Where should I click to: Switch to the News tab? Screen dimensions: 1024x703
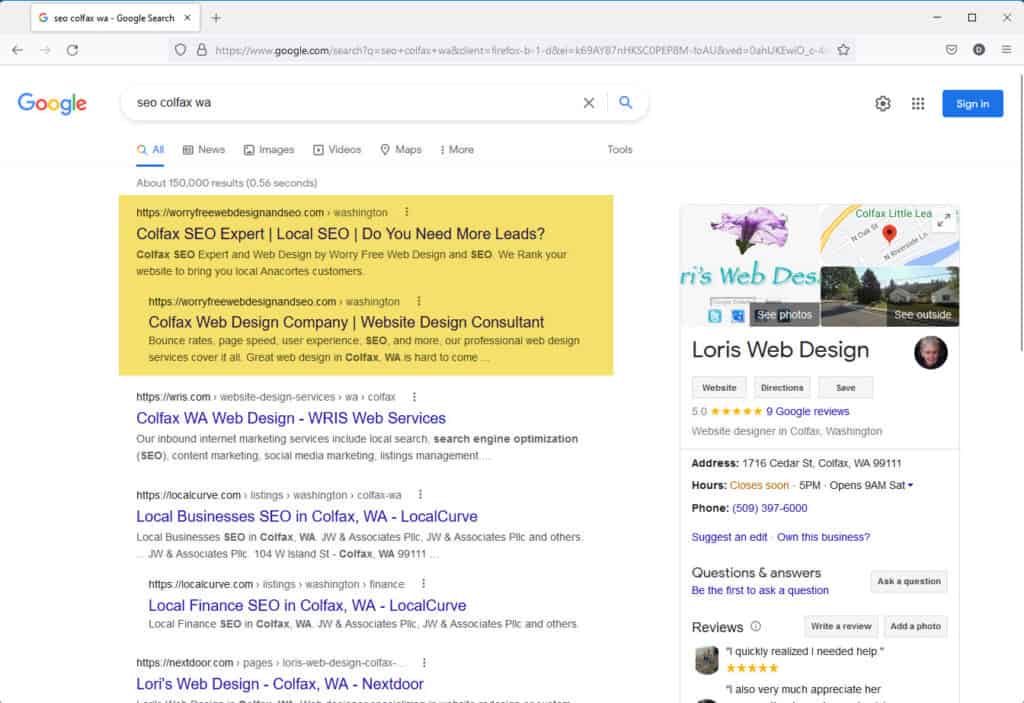point(204,150)
